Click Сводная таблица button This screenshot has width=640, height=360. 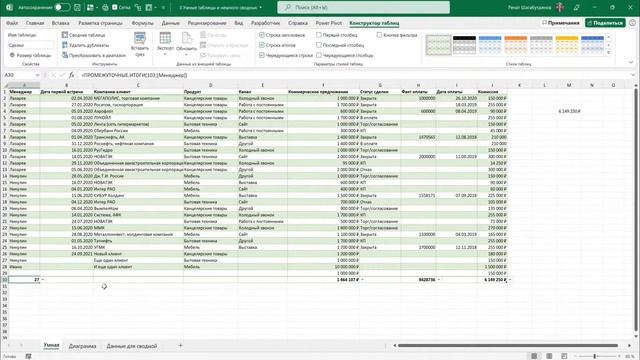pyautogui.click(x=84, y=35)
